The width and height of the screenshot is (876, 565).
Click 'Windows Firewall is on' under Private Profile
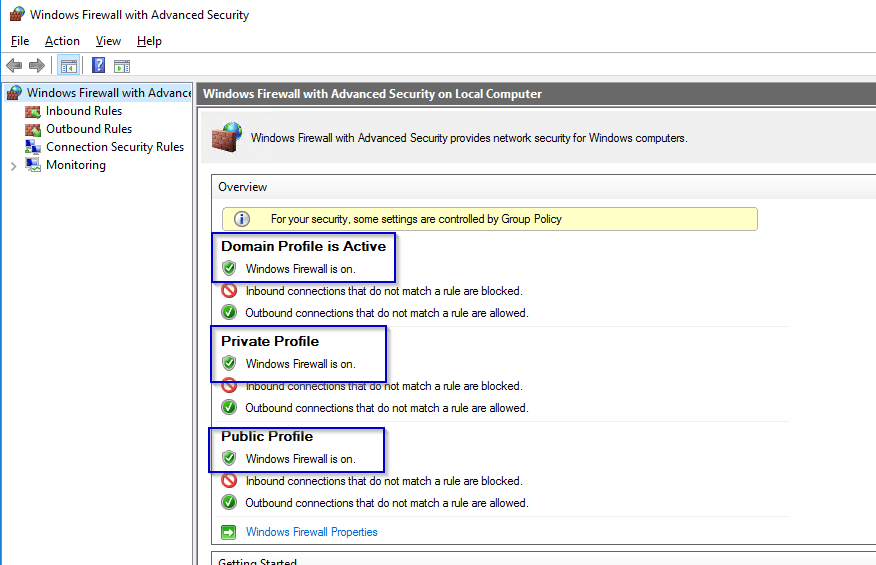click(301, 364)
